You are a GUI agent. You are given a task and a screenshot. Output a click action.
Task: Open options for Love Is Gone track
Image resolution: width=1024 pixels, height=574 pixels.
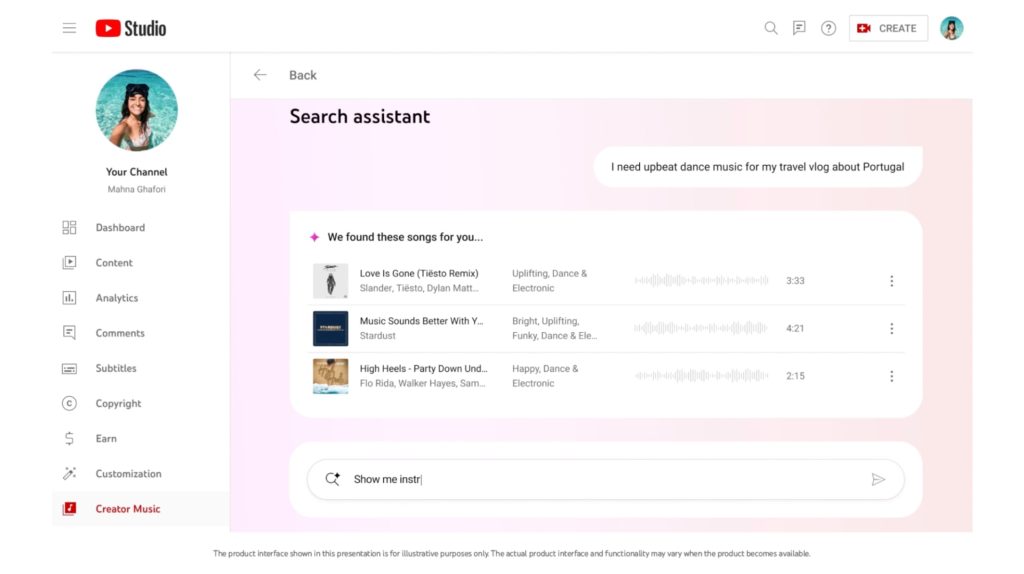[891, 281]
